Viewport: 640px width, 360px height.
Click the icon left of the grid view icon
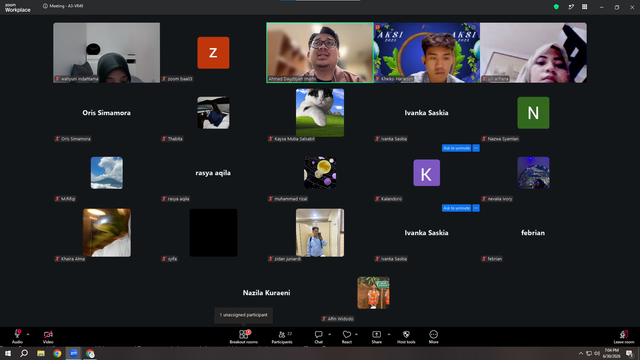coord(571,7)
